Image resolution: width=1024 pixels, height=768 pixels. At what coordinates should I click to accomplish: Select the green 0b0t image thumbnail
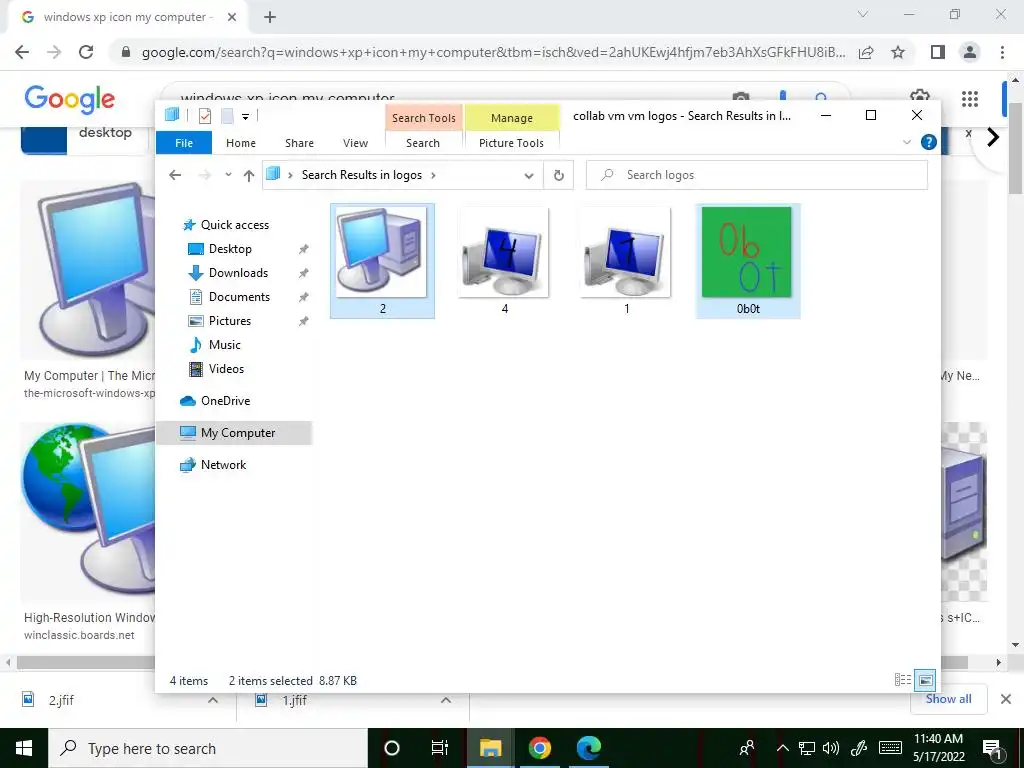tap(748, 261)
